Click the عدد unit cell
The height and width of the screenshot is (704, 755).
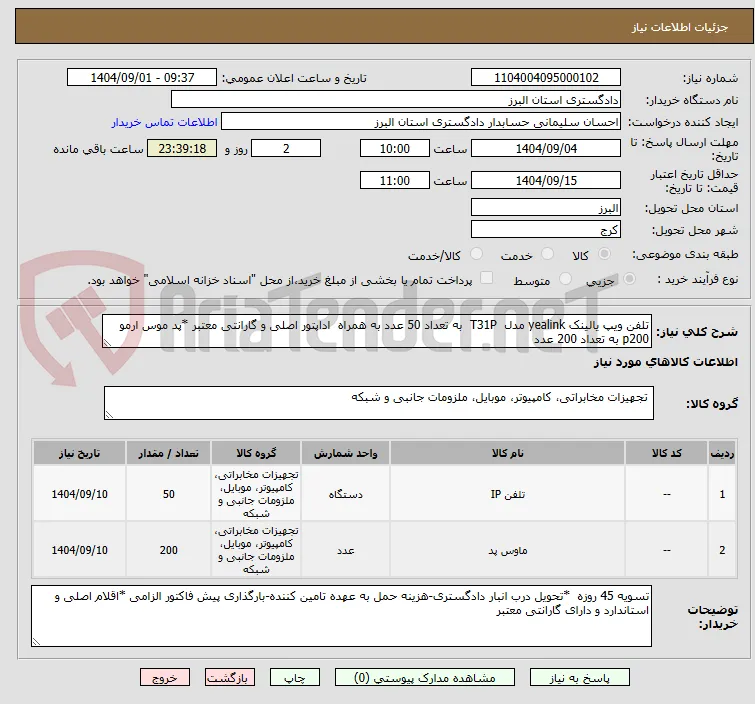(x=345, y=550)
